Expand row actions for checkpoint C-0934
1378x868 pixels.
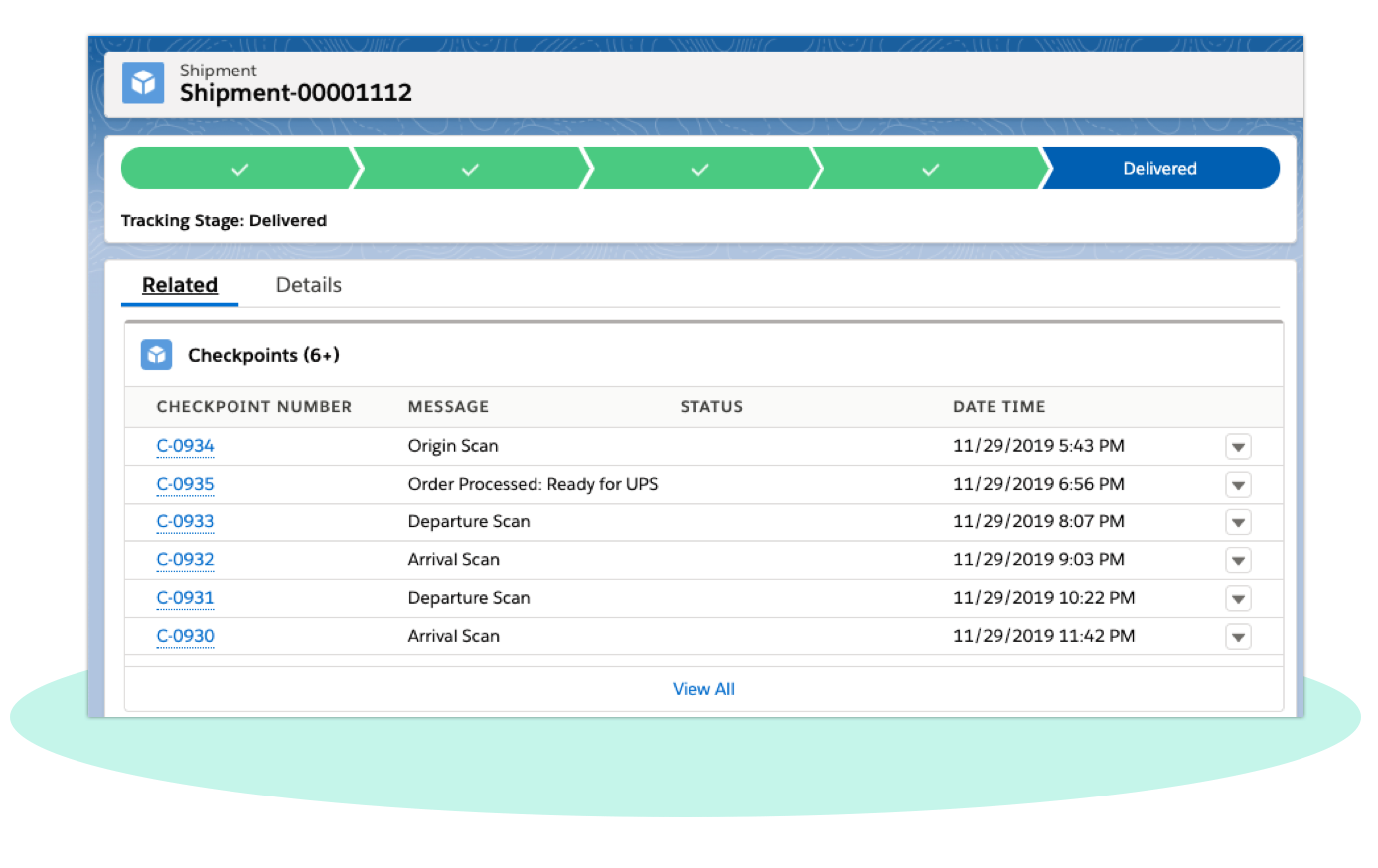[1238, 447]
